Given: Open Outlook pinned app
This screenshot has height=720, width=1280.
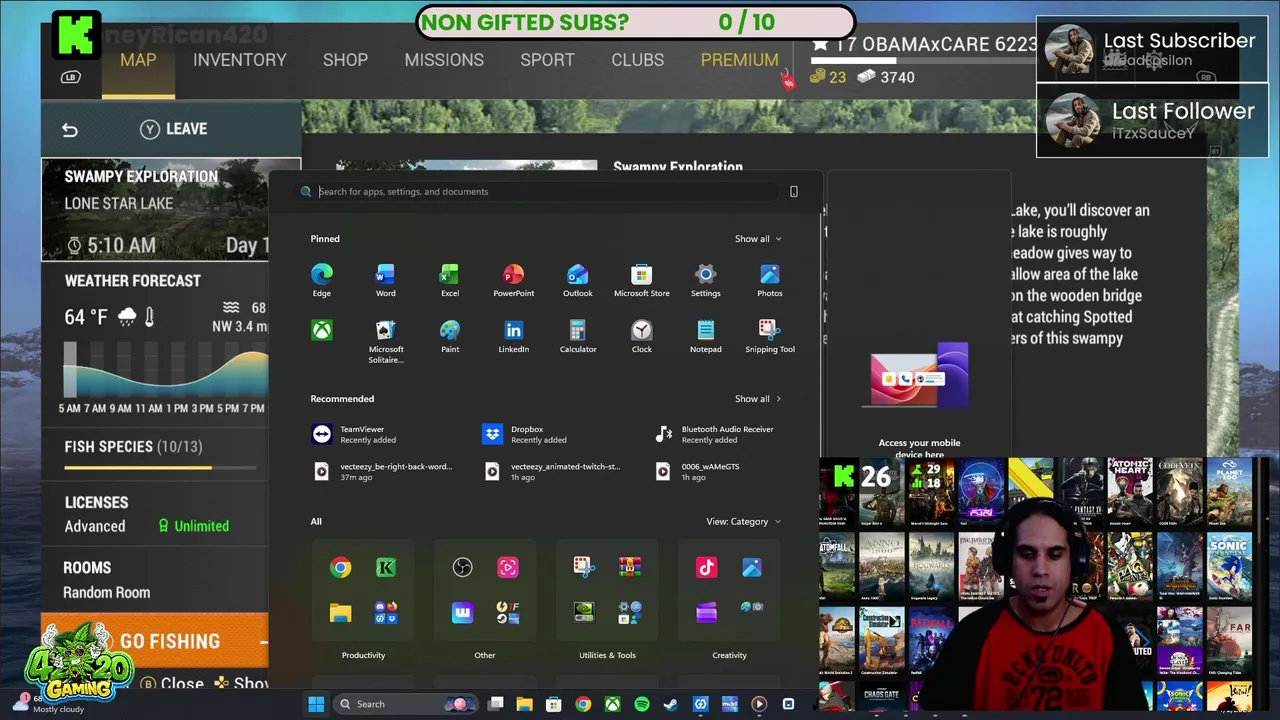Looking at the screenshot, I should (x=577, y=280).
